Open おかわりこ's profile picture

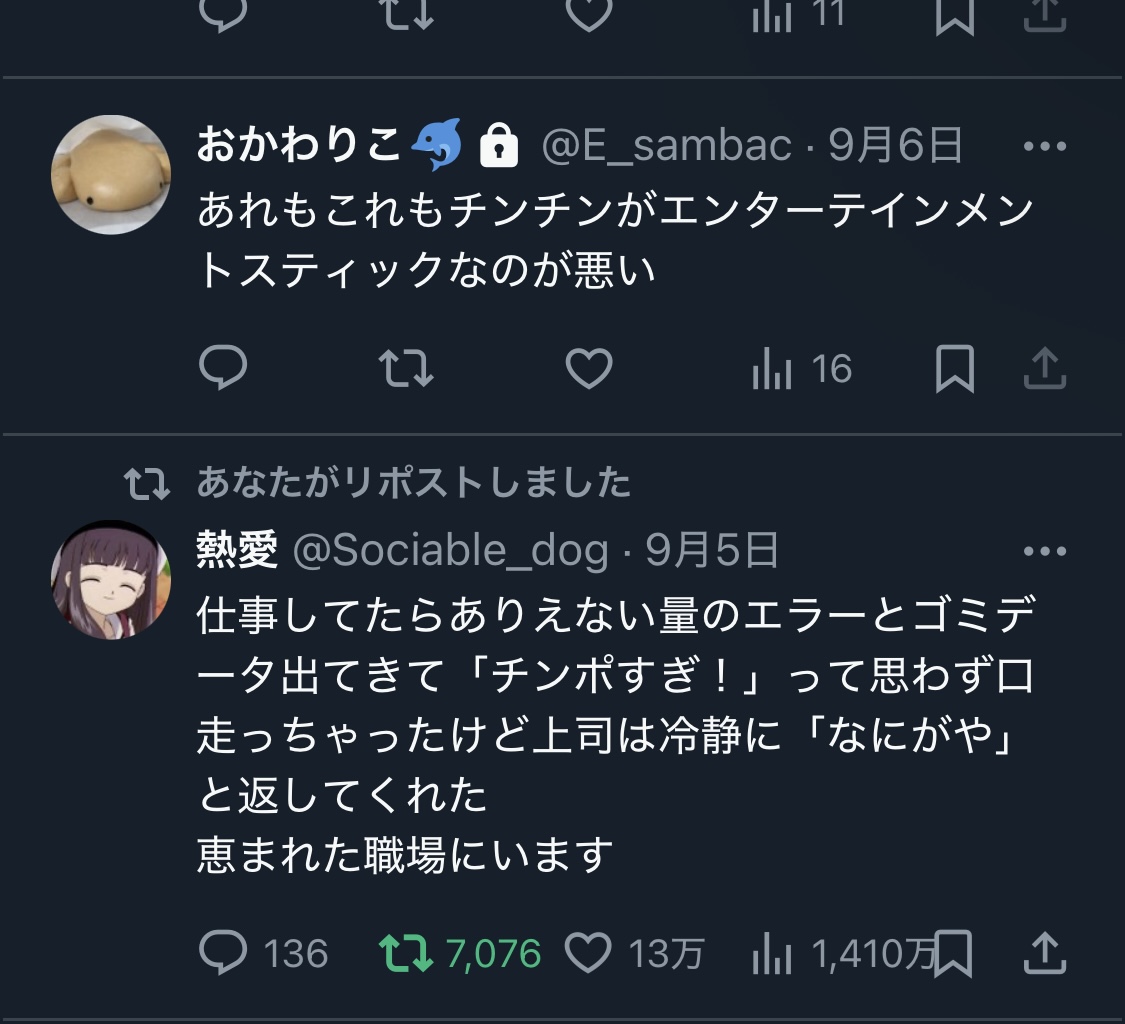pos(111,175)
